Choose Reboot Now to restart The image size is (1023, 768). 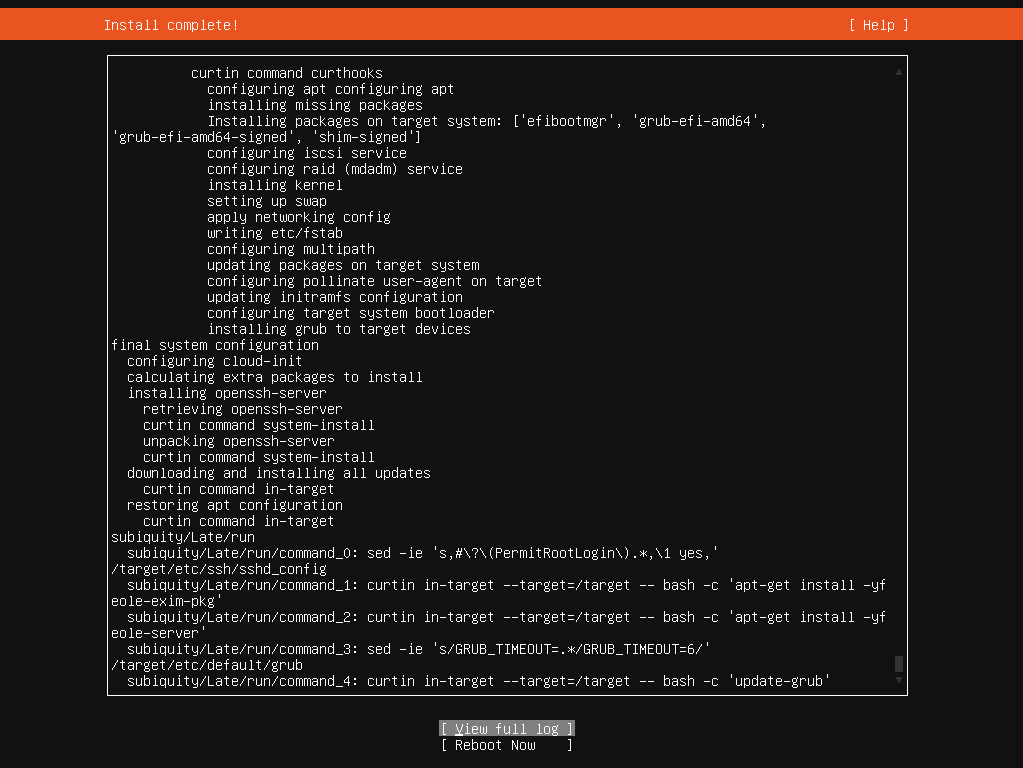point(507,745)
